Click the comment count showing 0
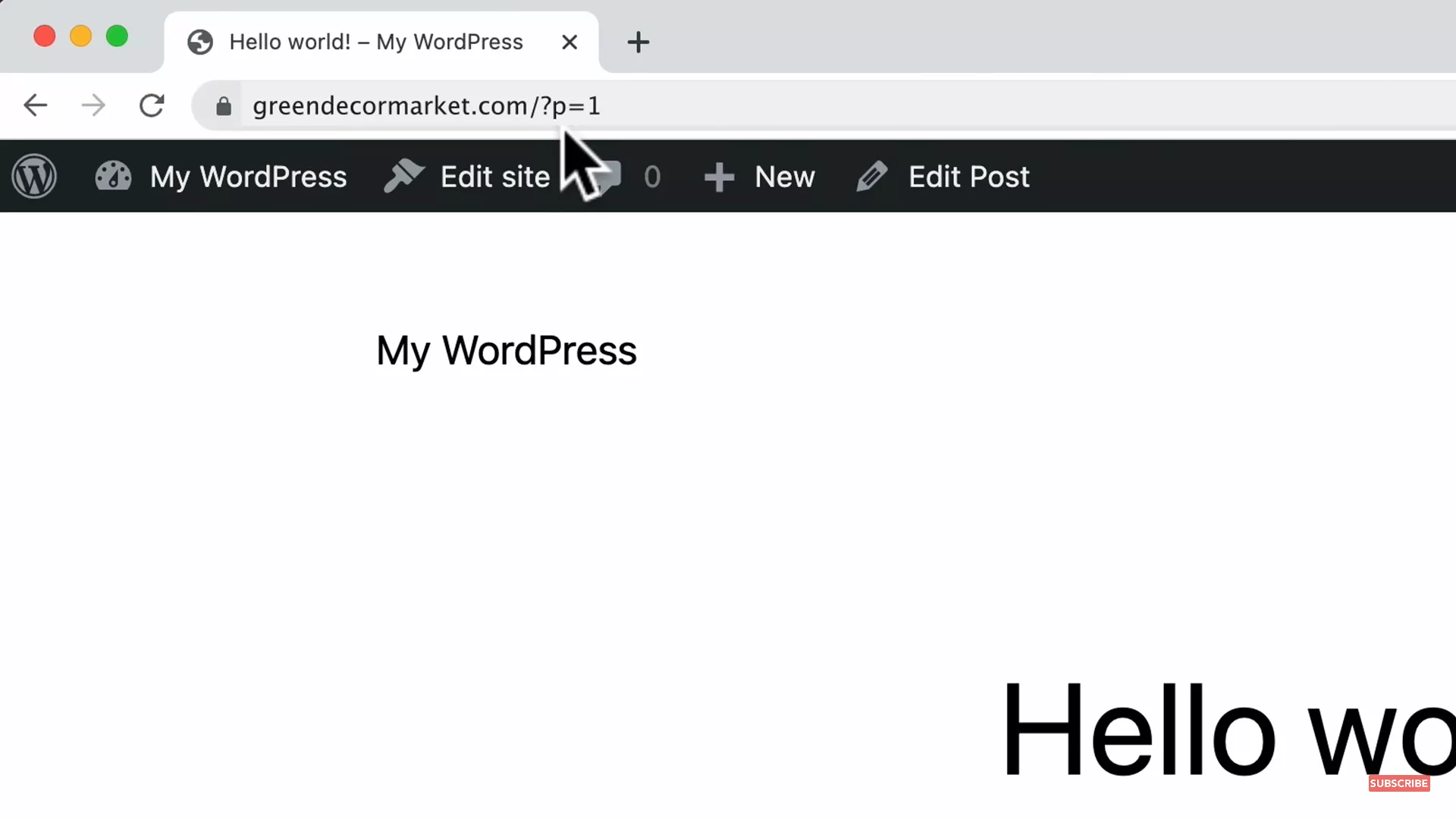The width and height of the screenshot is (1456, 819). pyautogui.click(x=653, y=176)
